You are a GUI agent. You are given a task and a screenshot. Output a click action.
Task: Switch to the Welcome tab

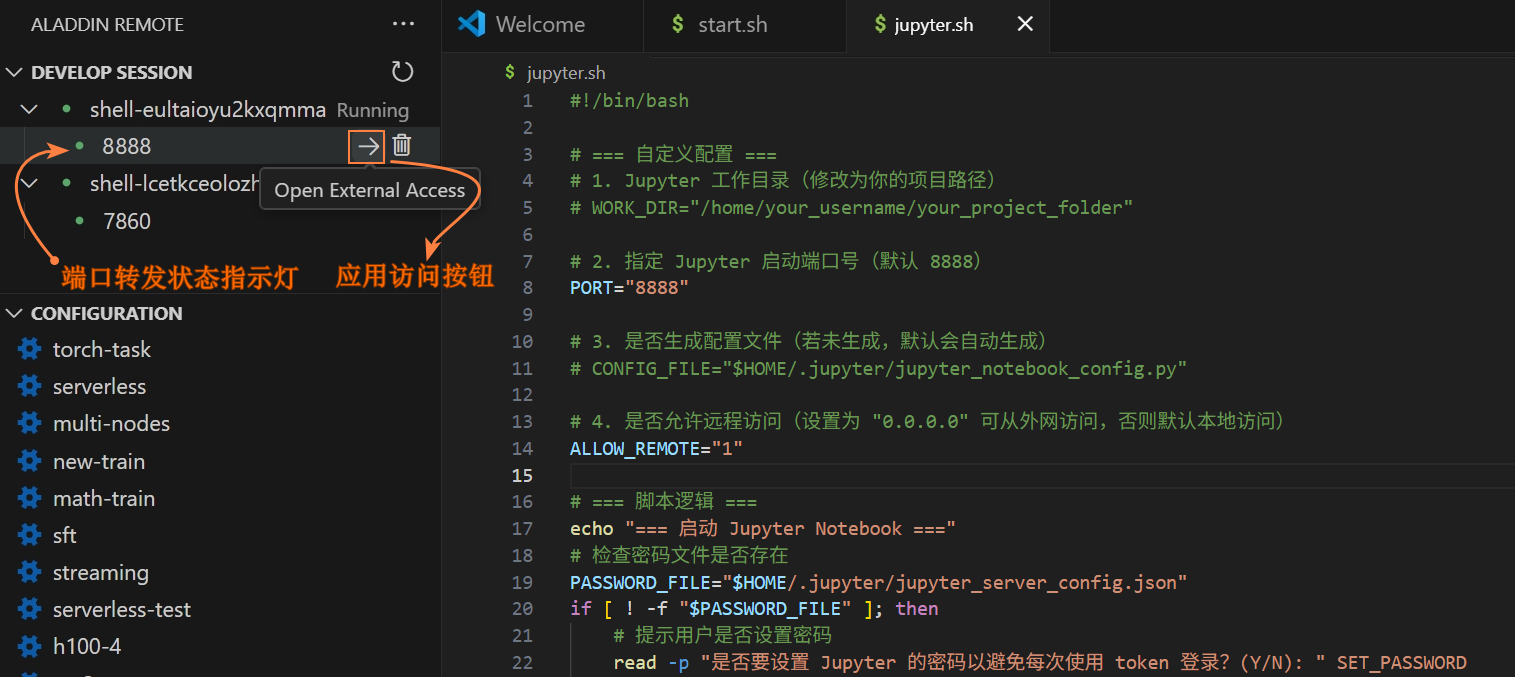(x=540, y=25)
